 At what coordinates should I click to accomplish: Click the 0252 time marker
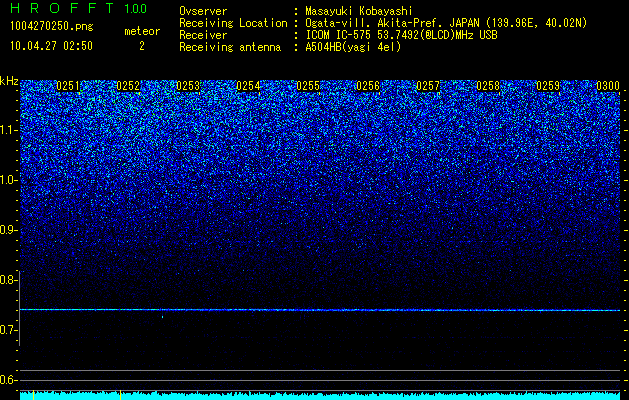[128, 86]
